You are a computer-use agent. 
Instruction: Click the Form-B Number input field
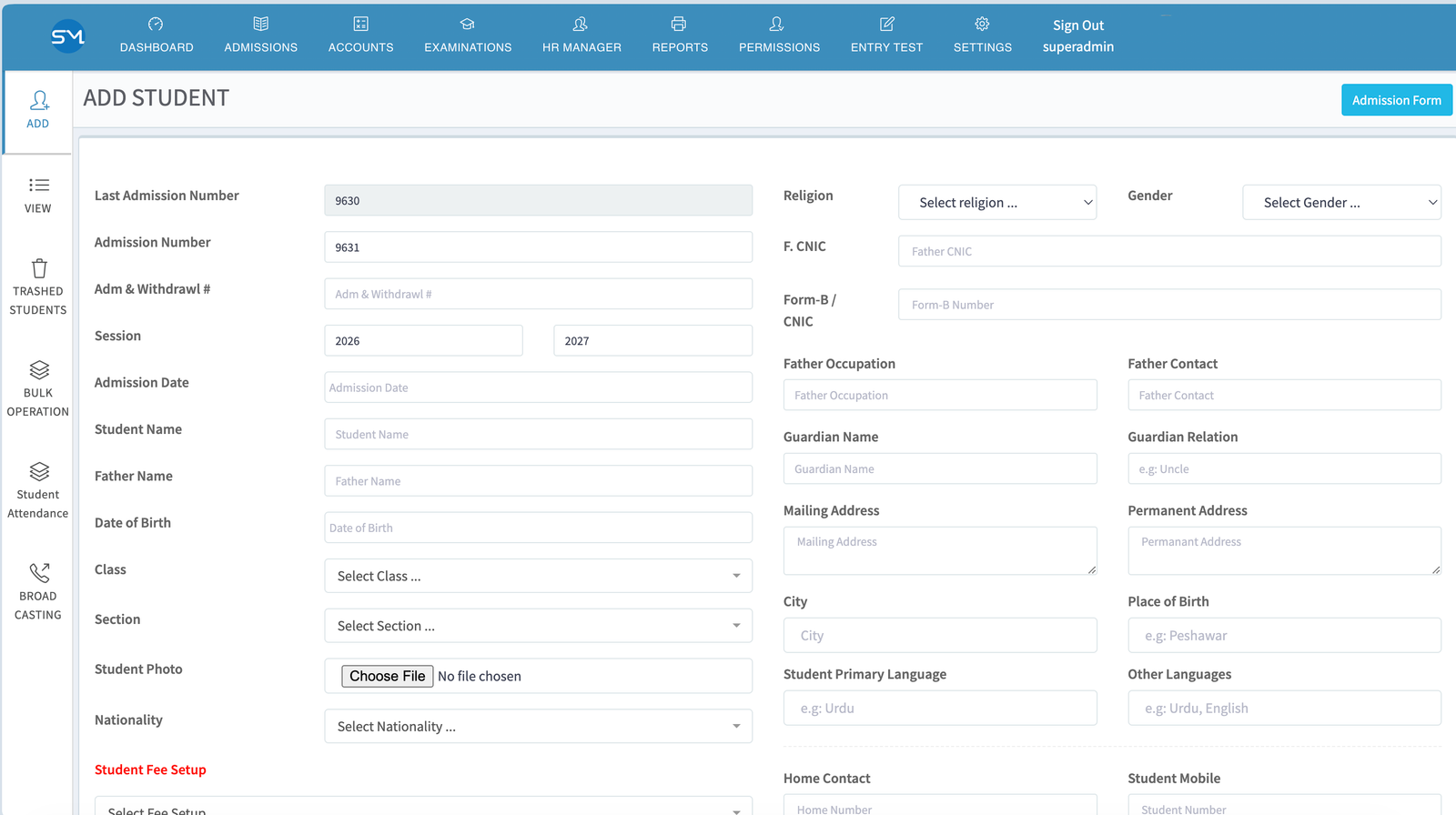pos(1169,305)
